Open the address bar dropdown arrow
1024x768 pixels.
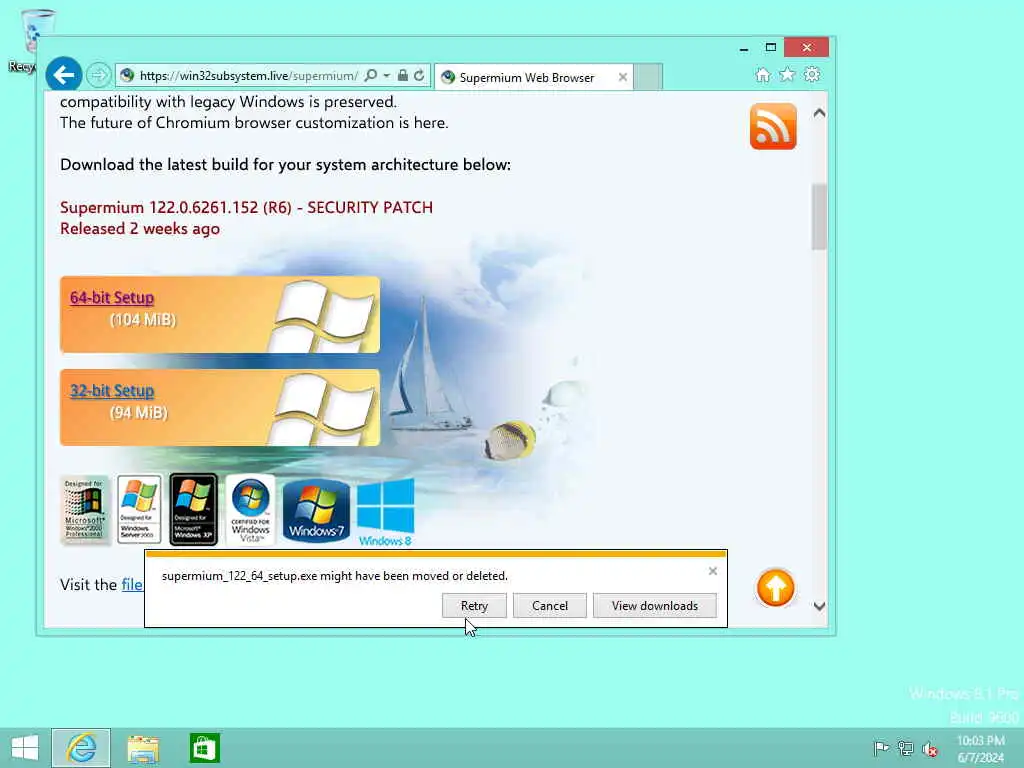click(387, 76)
